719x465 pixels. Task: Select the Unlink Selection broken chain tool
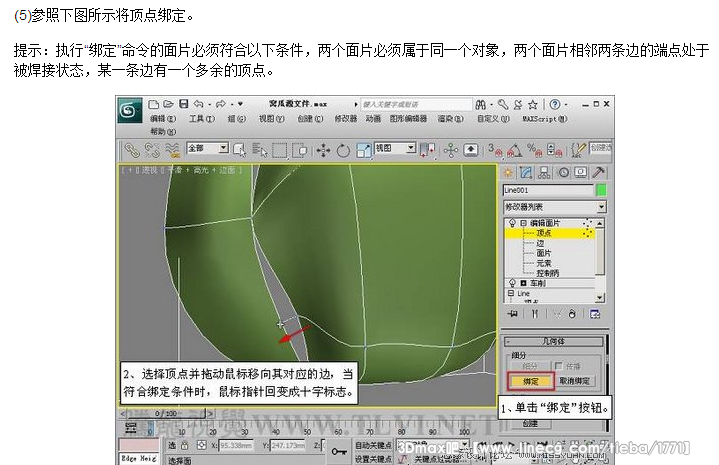152,150
